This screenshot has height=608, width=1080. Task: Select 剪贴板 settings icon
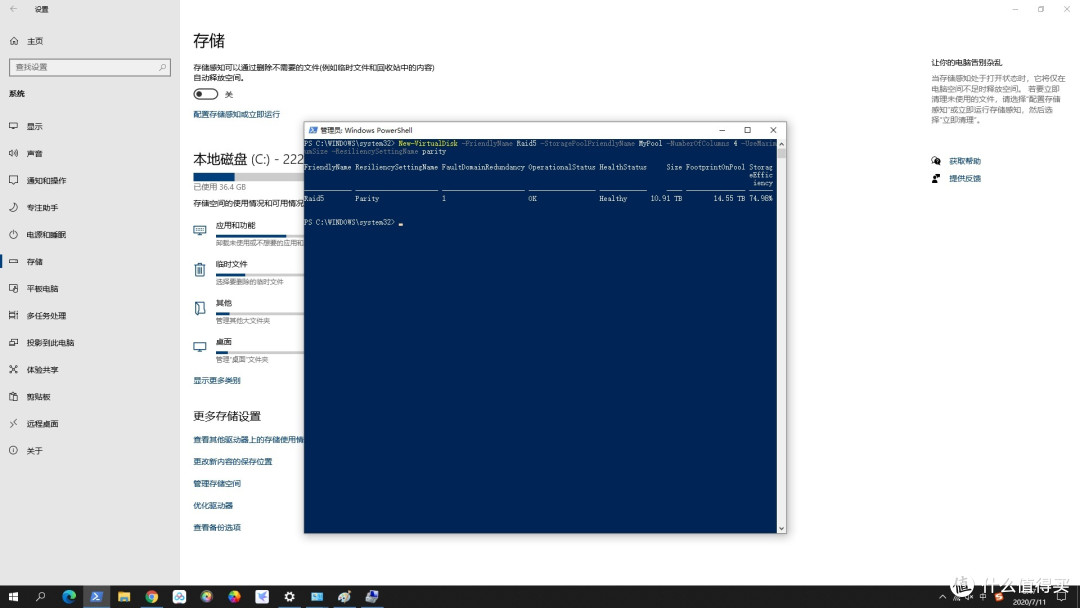(x=35, y=396)
